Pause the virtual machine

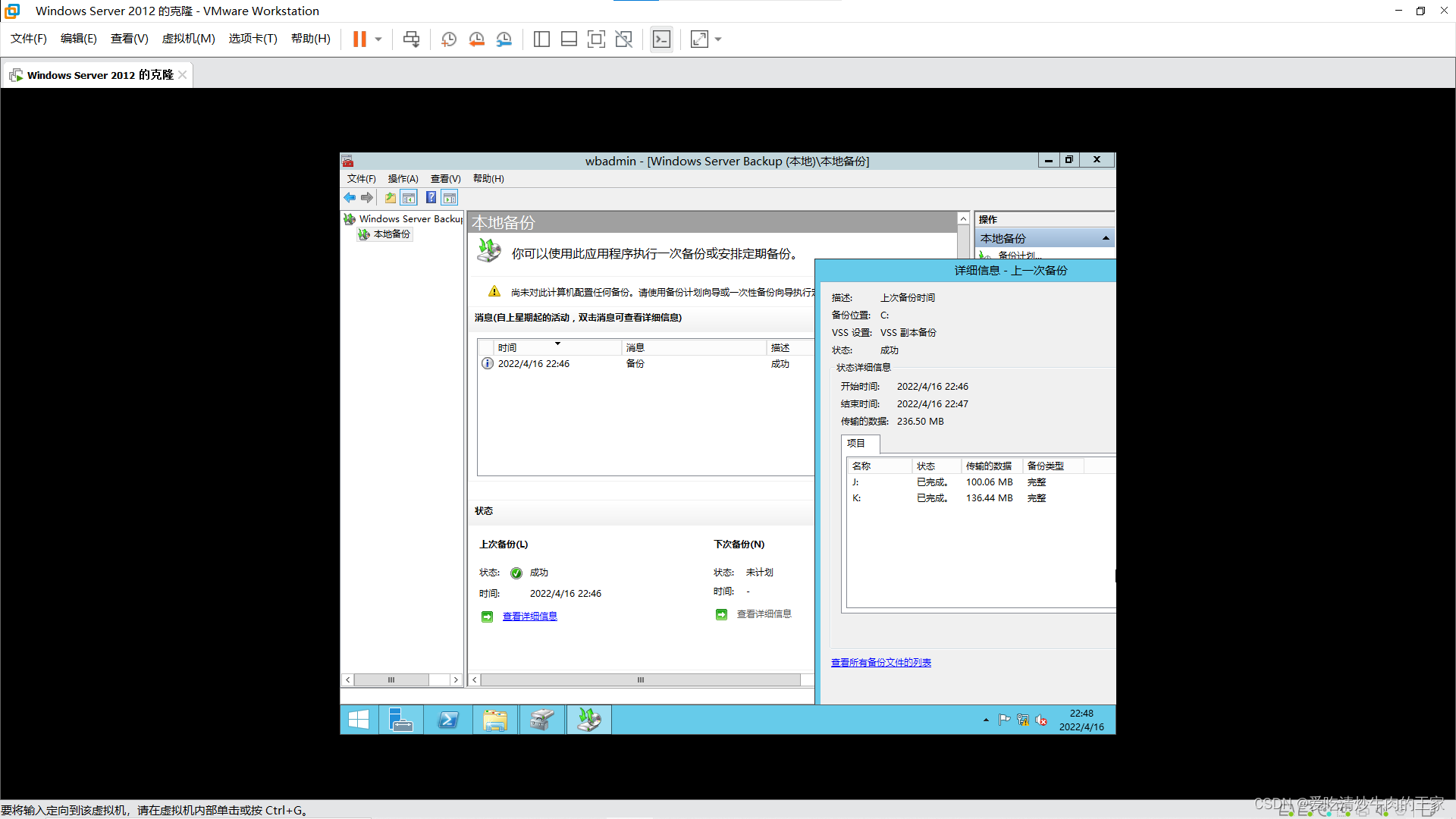pyautogui.click(x=359, y=39)
